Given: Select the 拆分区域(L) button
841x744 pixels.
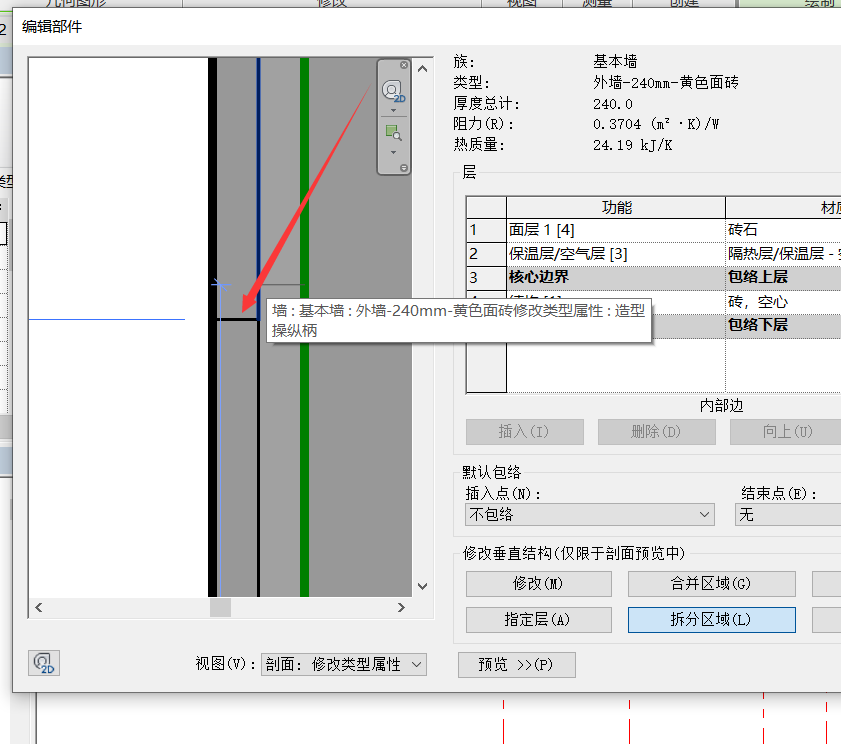Looking at the screenshot, I should [x=711, y=620].
